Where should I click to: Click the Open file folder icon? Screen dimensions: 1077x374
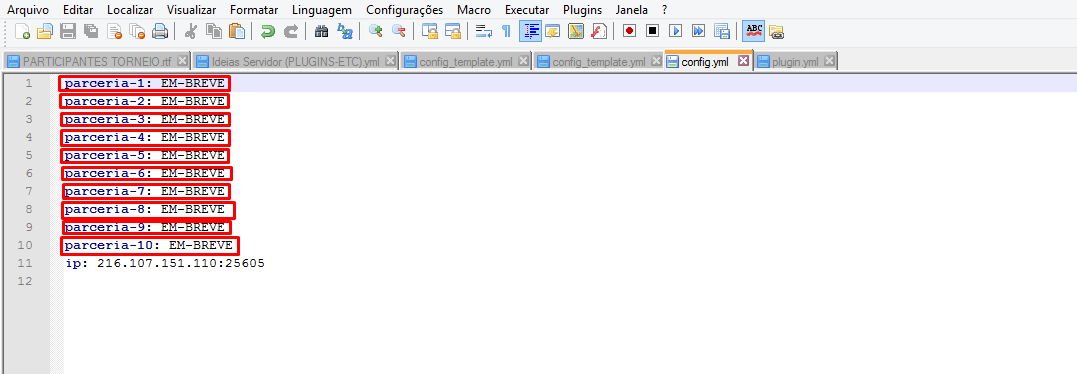(x=45, y=31)
